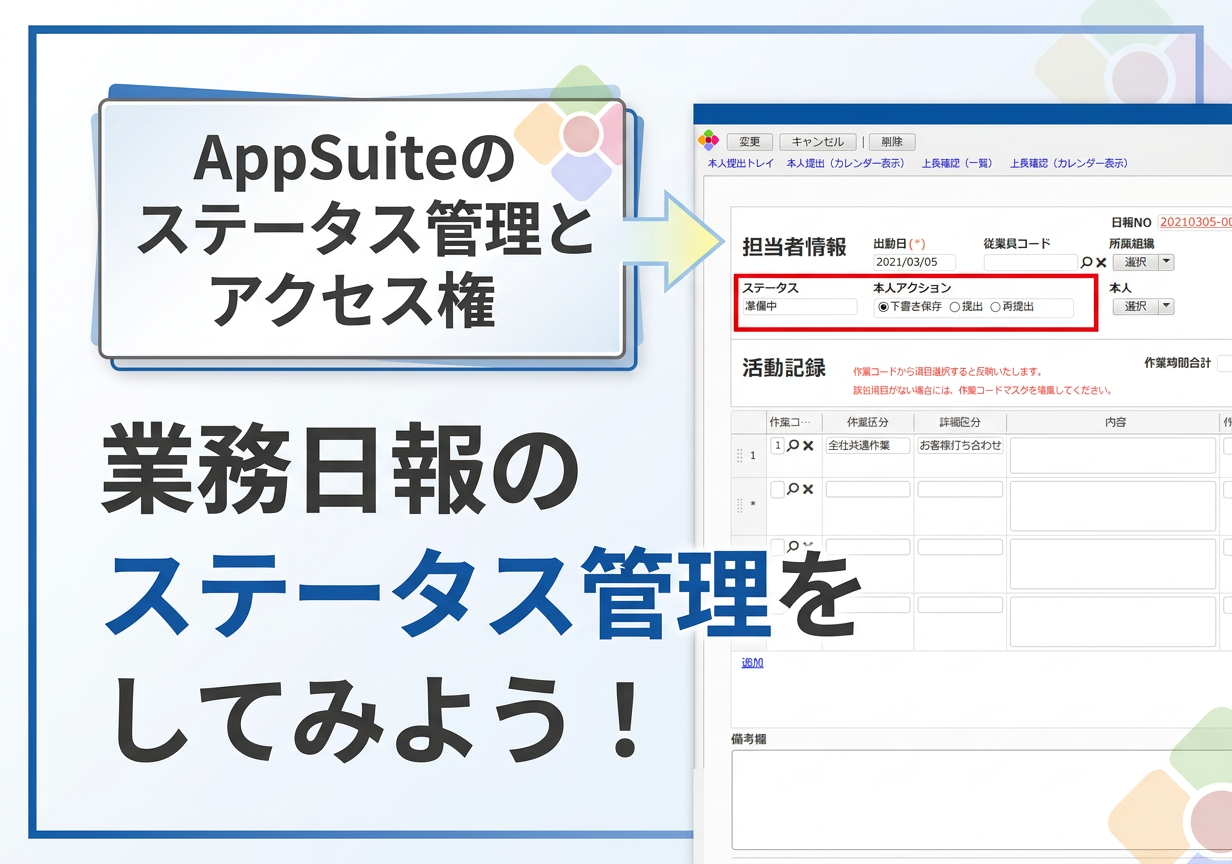Click the キャンセル button
This screenshot has height=864, width=1232.
tap(817, 142)
